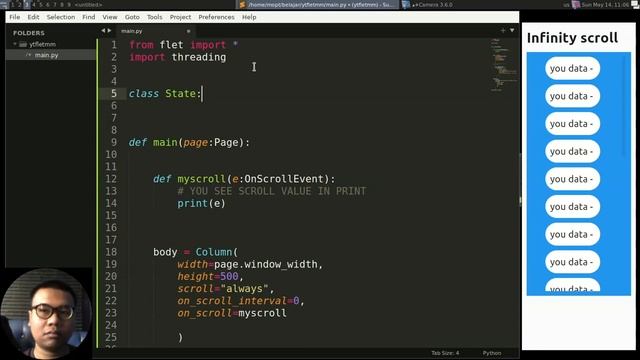Click the minimap code overview
This screenshot has height=360, width=640.
click(504, 64)
